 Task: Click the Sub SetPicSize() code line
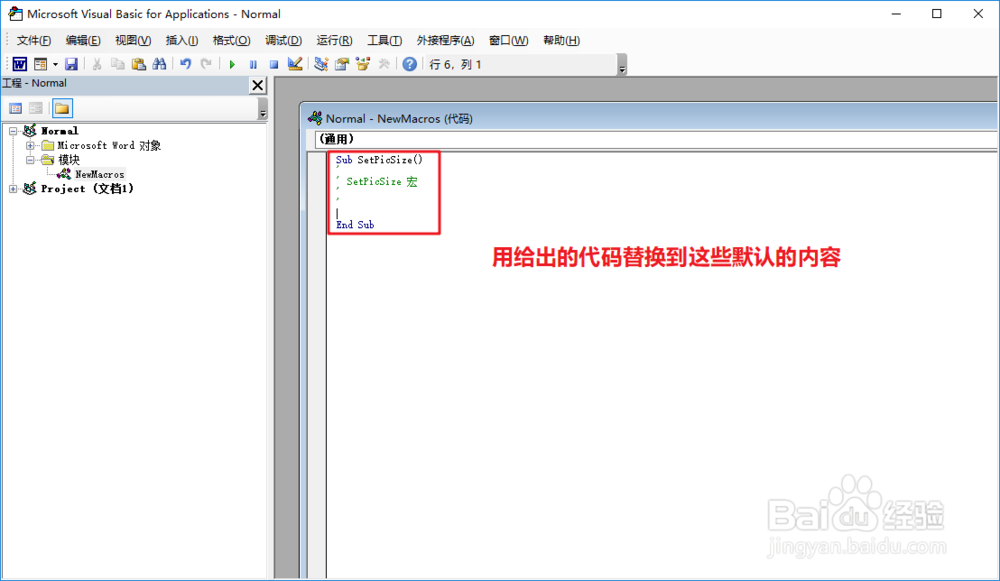point(379,160)
